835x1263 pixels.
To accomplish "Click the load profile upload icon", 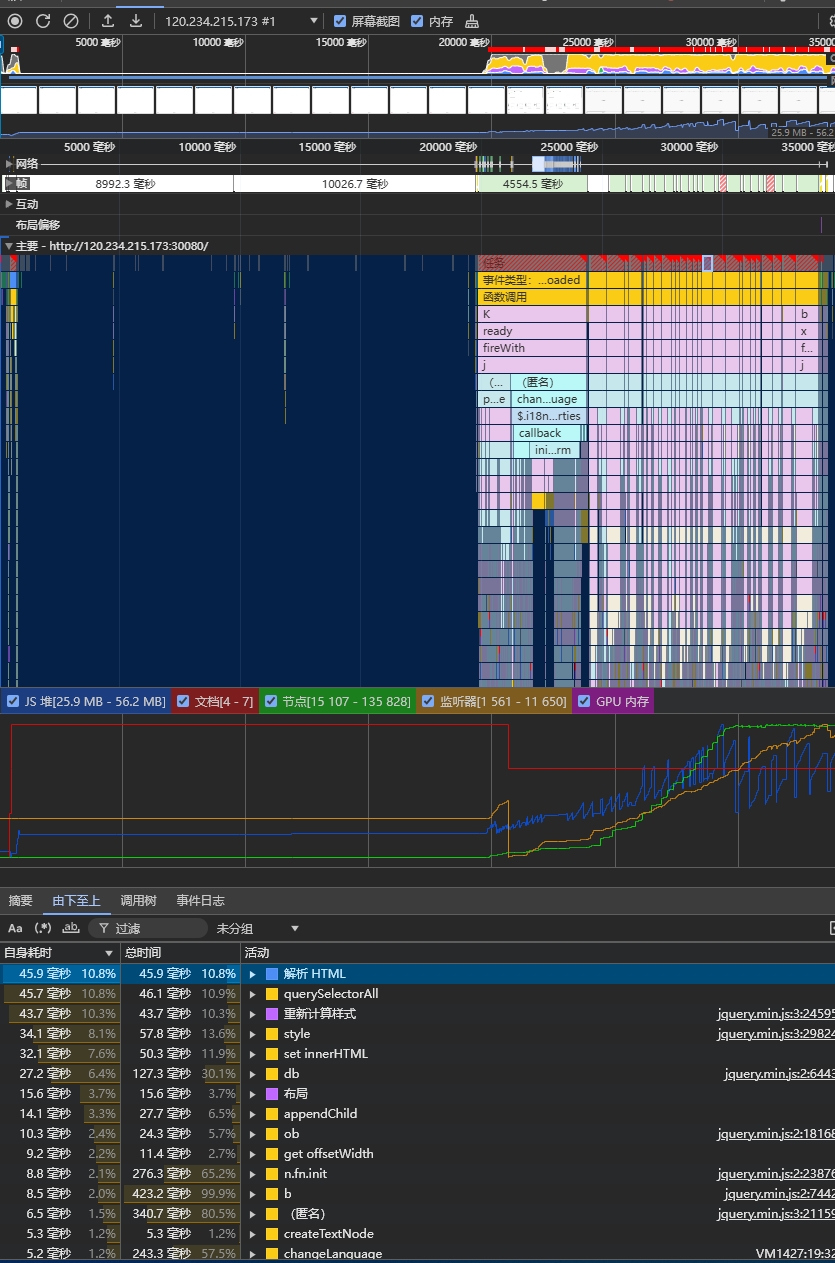I will coord(108,20).
